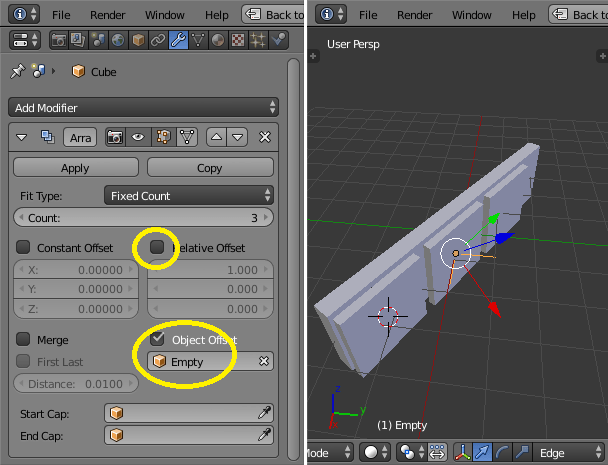Image resolution: width=608 pixels, height=465 pixels.
Task: Pick End Cap object with eyedropper
Action: click(x=264, y=435)
